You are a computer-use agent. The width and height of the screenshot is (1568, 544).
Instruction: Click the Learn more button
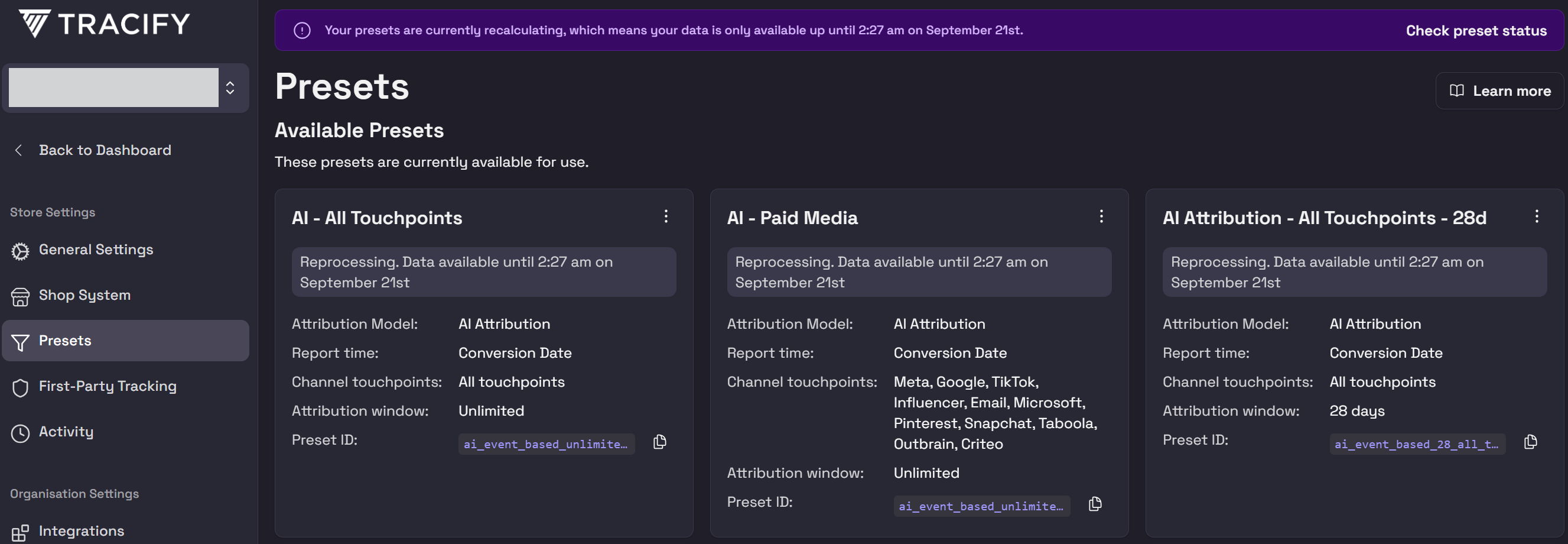tap(1499, 91)
